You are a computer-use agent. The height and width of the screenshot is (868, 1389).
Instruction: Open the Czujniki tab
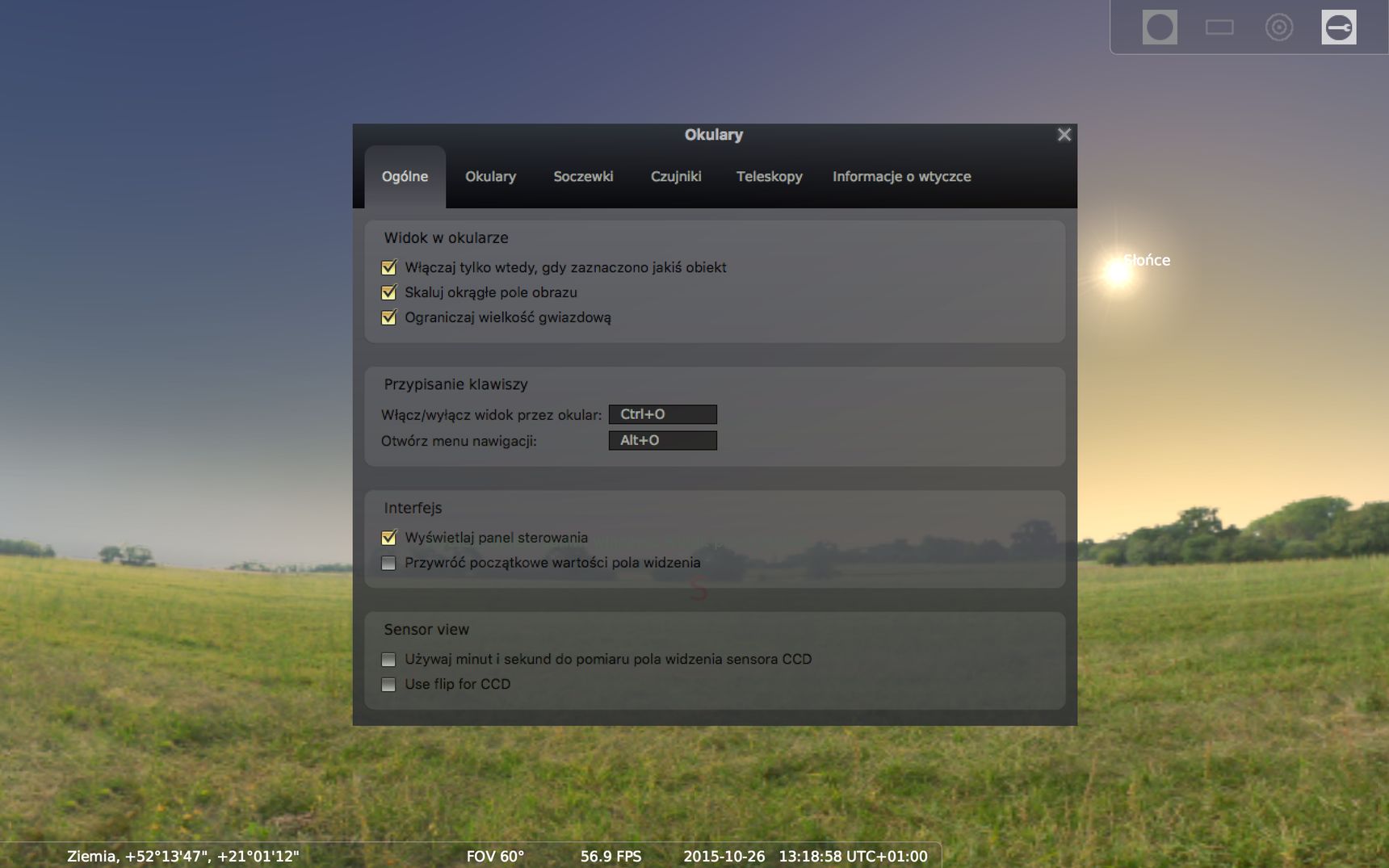click(676, 177)
